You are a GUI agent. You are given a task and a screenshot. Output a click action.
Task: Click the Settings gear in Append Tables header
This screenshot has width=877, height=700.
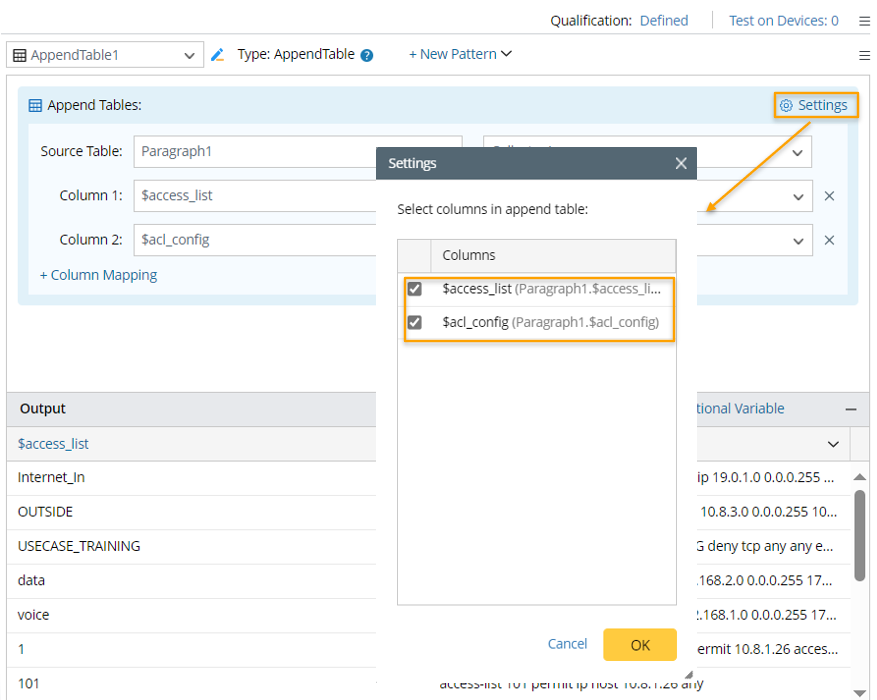(x=814, y=105)
